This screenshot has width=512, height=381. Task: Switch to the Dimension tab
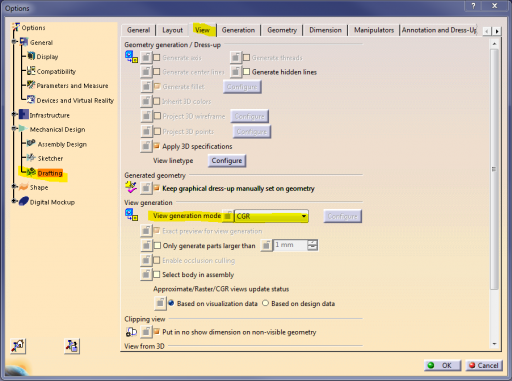pyautogui.click(x=325, y=30)
